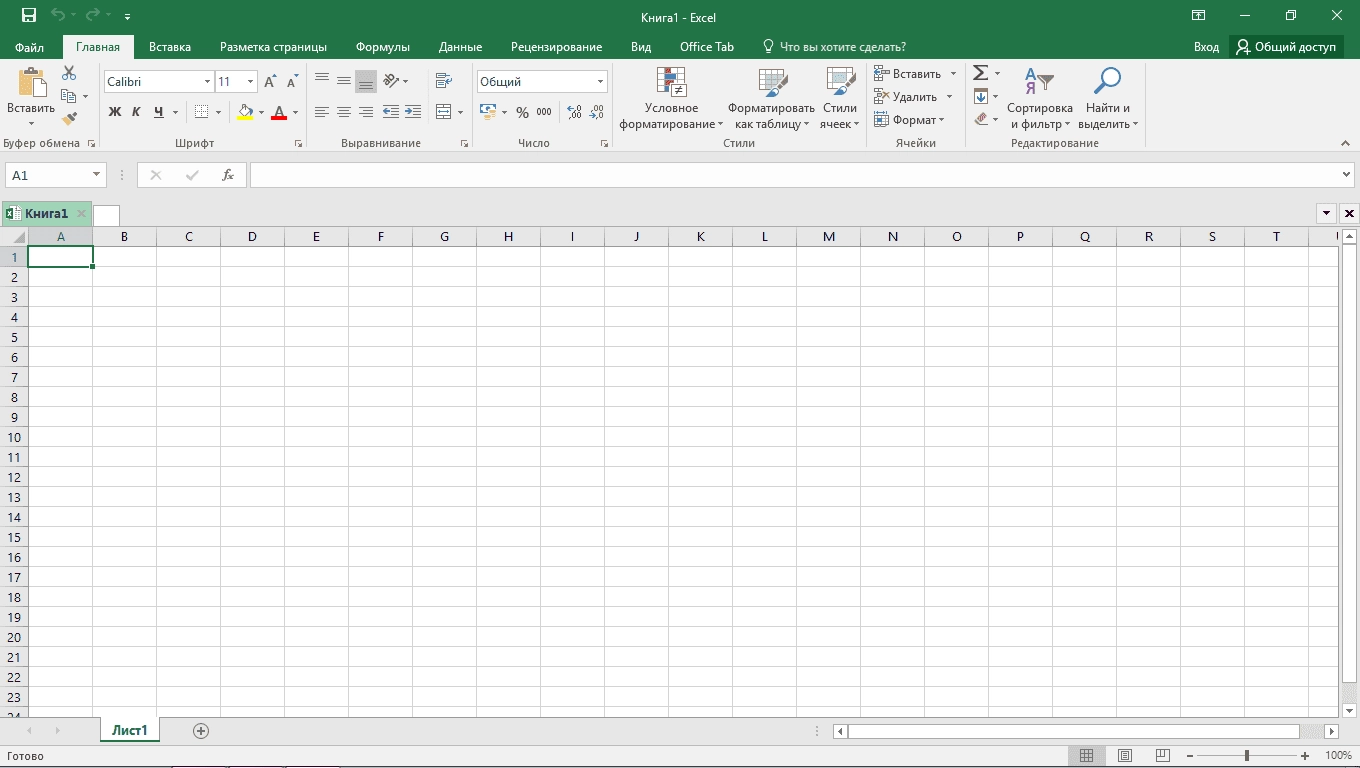
Task: Apply percent style format
Action: click(x=522, y=112)
